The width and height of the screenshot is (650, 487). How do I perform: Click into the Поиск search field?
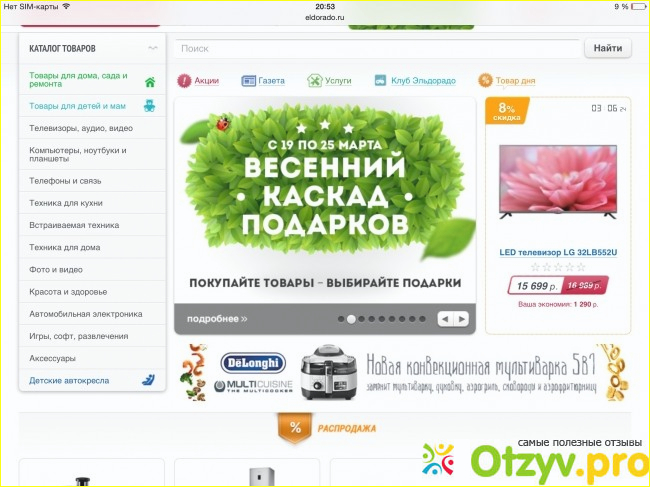click(x=377, y=48)
